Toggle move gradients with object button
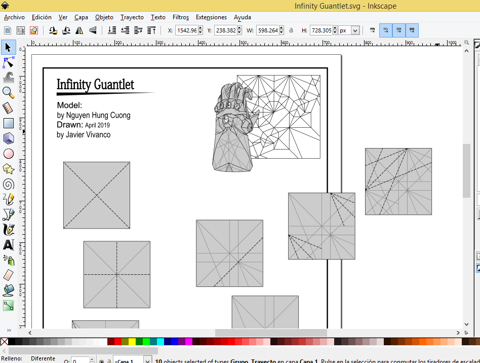 (x=399, y=31)
